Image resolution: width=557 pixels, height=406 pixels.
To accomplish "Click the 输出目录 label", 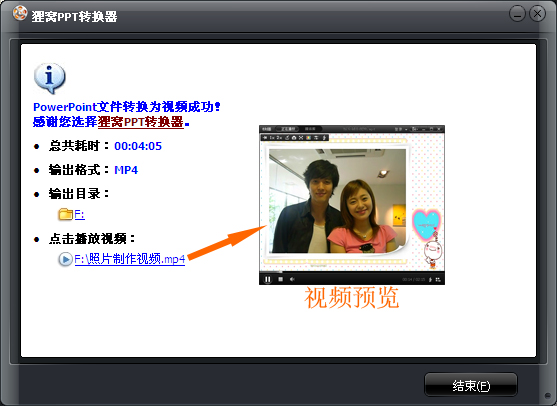I will tap(79, 194).
